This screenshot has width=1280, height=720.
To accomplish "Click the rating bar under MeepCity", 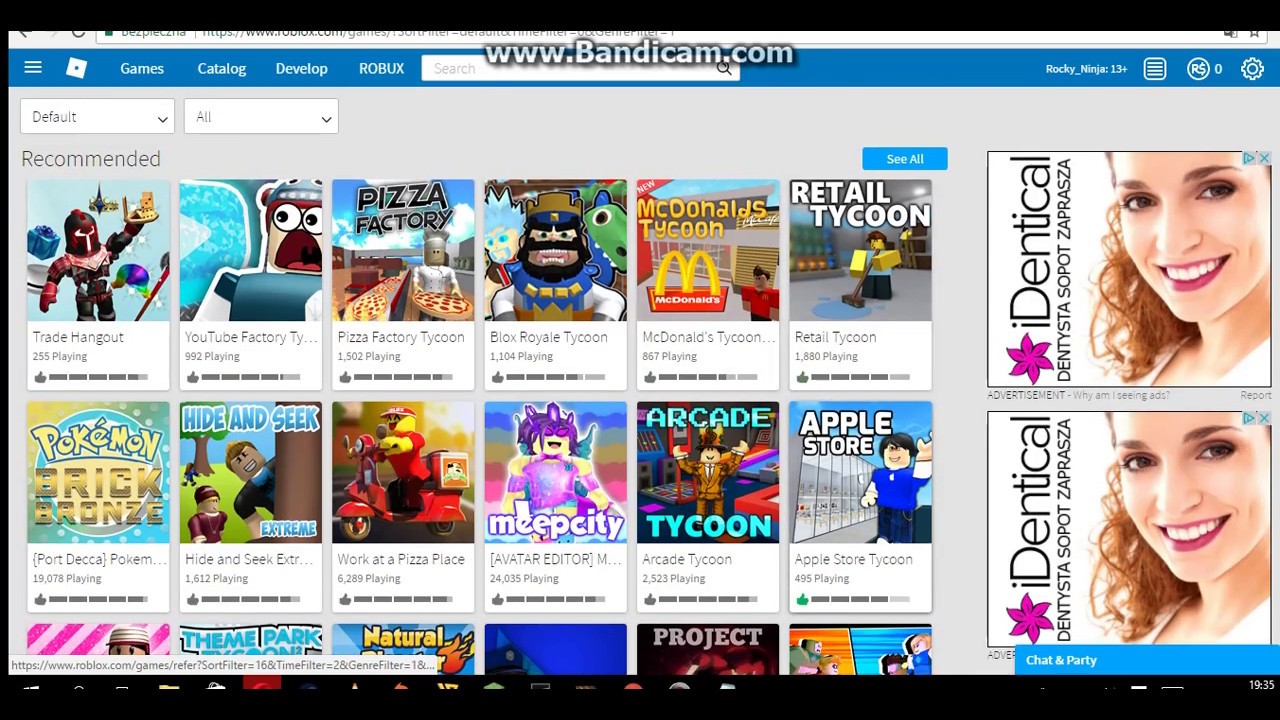I will (x=555, y=599).
